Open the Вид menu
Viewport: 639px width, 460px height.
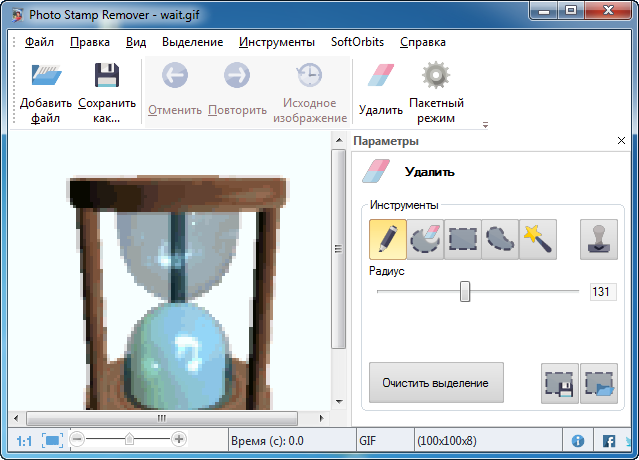tap(136, 42)
